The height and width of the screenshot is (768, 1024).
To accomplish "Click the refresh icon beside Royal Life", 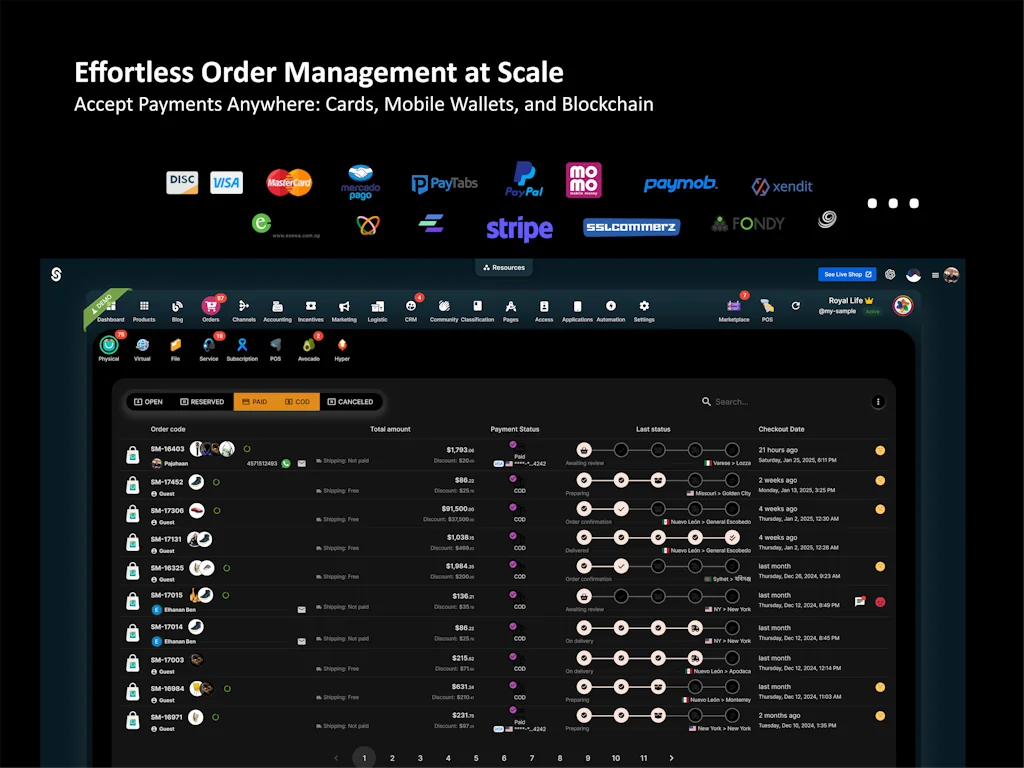I will tap(795, 305).
